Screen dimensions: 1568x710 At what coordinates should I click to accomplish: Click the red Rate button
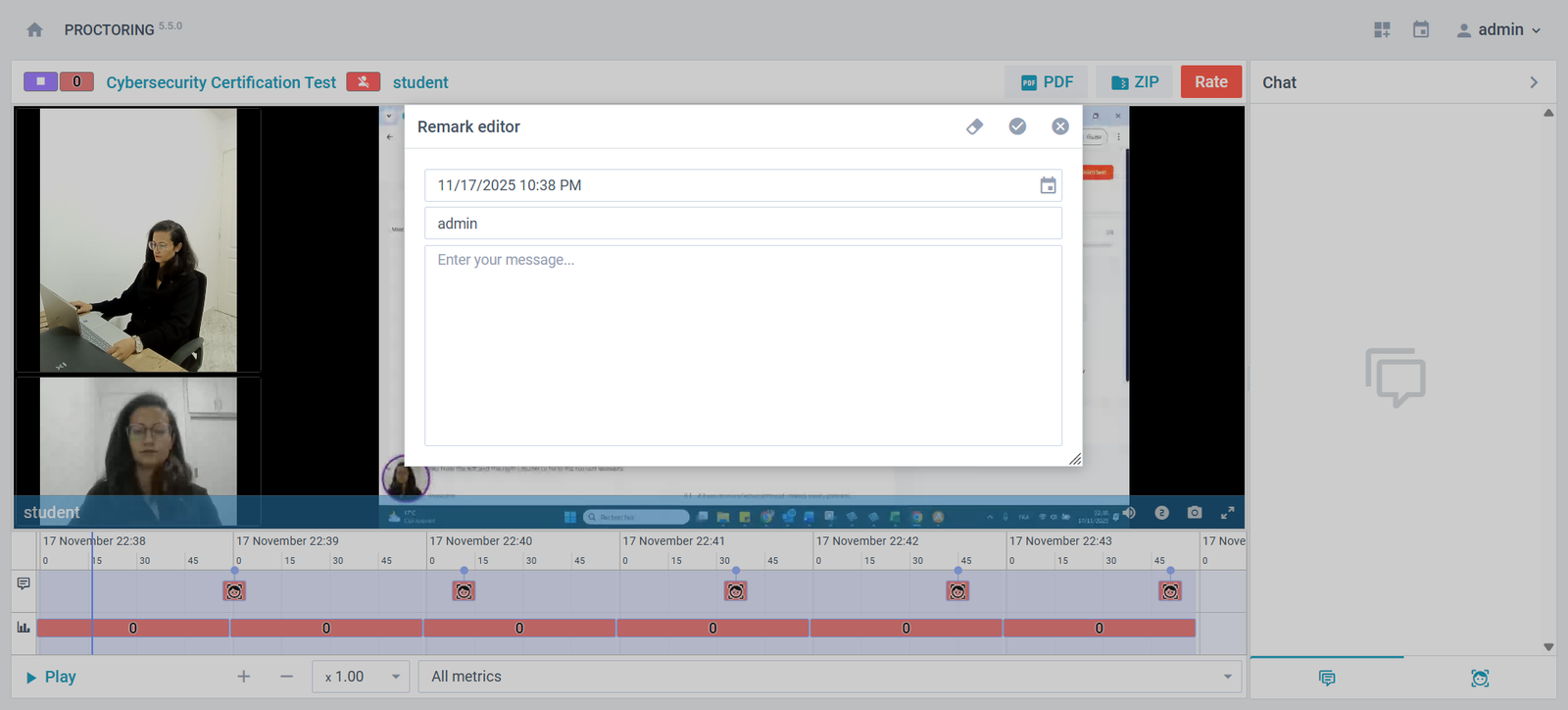point(1210,82)
